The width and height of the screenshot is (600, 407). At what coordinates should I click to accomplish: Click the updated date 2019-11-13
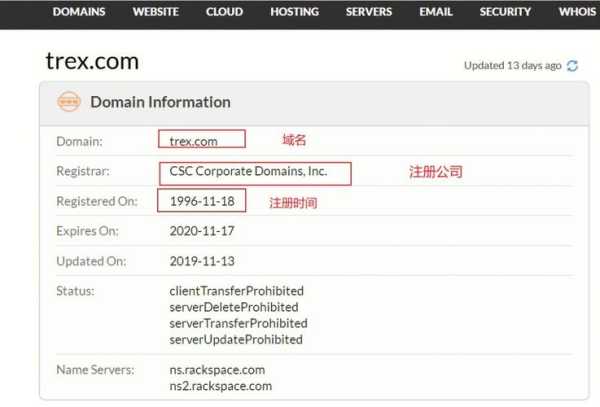[x=202, y=261]
